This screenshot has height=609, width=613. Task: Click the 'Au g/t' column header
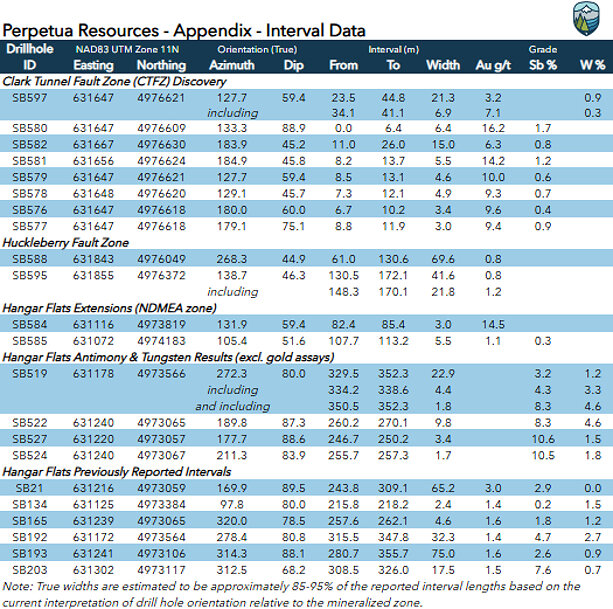pyautogui.click(x=493, y=65)
